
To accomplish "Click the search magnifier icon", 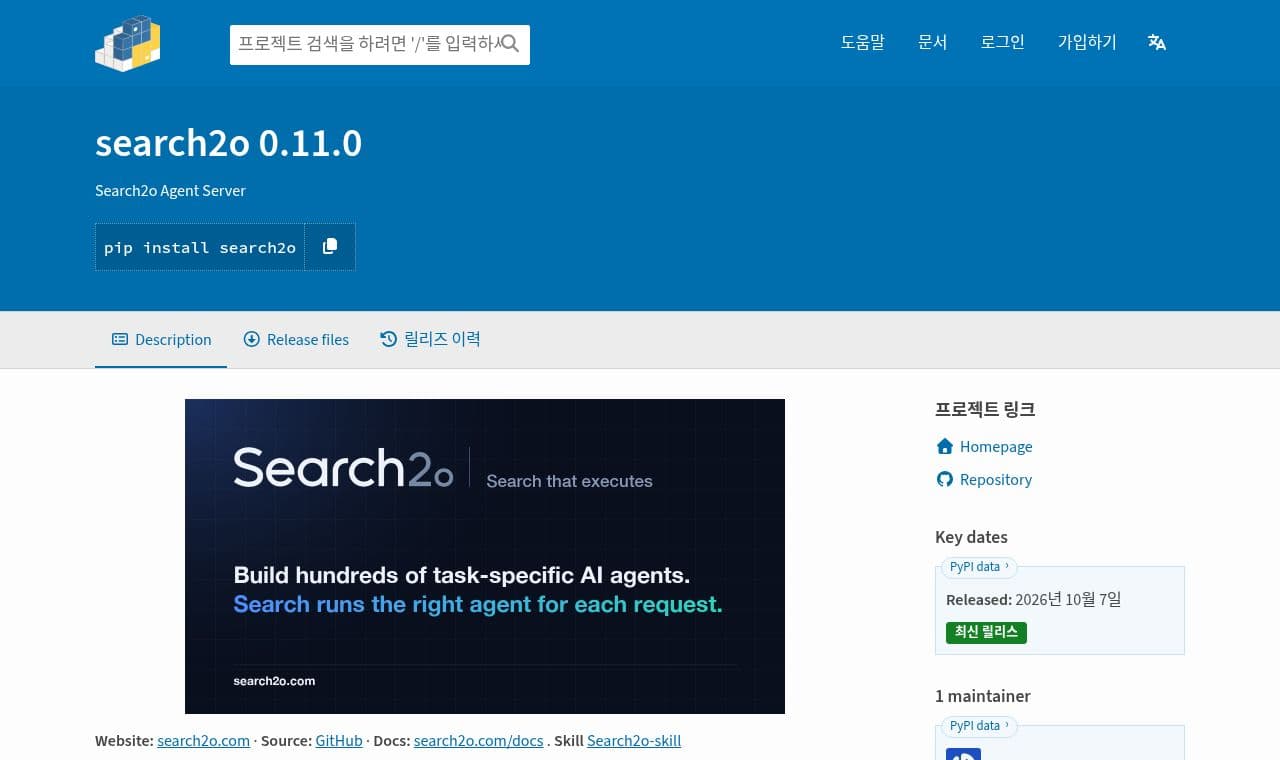I will (510, 44).
